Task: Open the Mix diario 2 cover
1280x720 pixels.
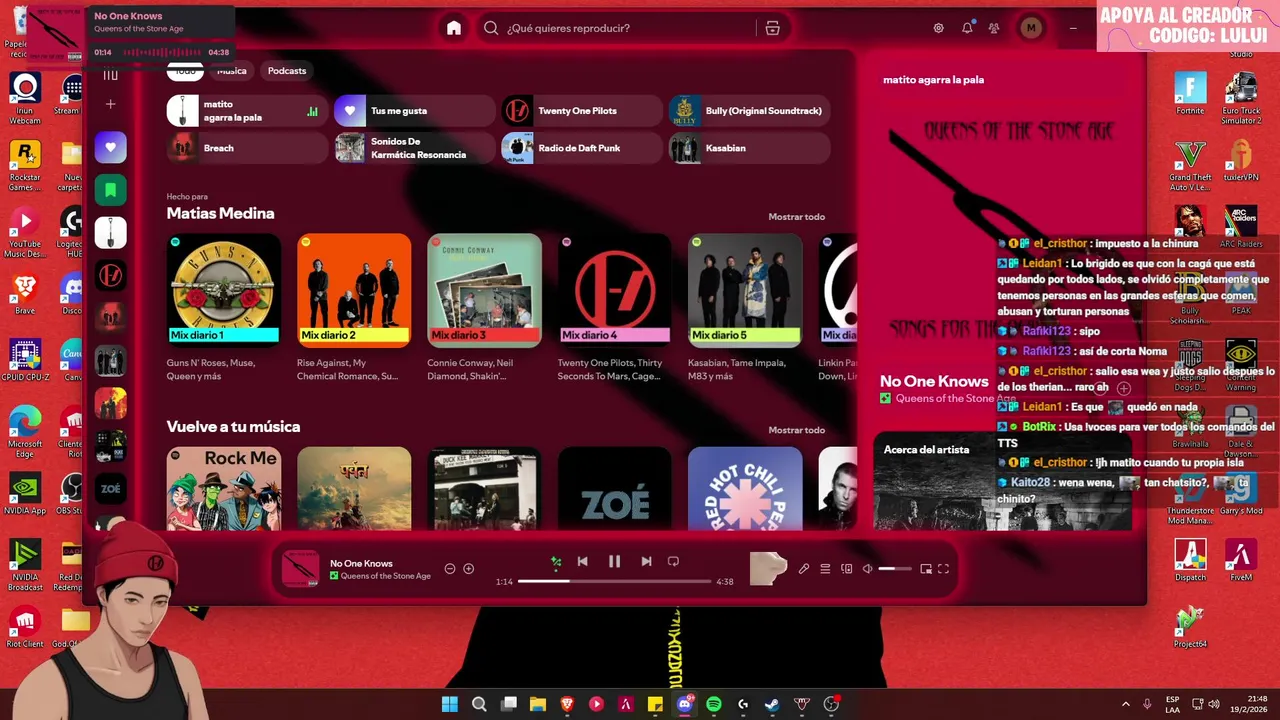Action: coord(354,290)
